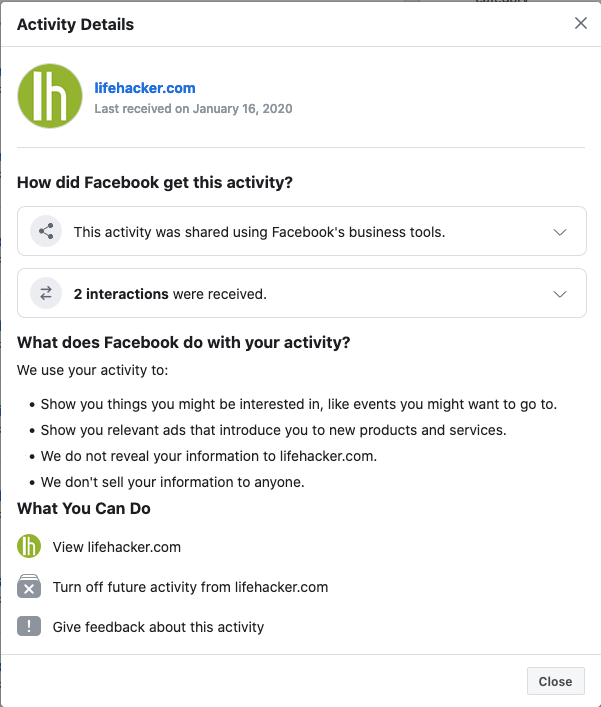Select "View lifehacker.com"

pyautogui.click(x=117, y=547)
